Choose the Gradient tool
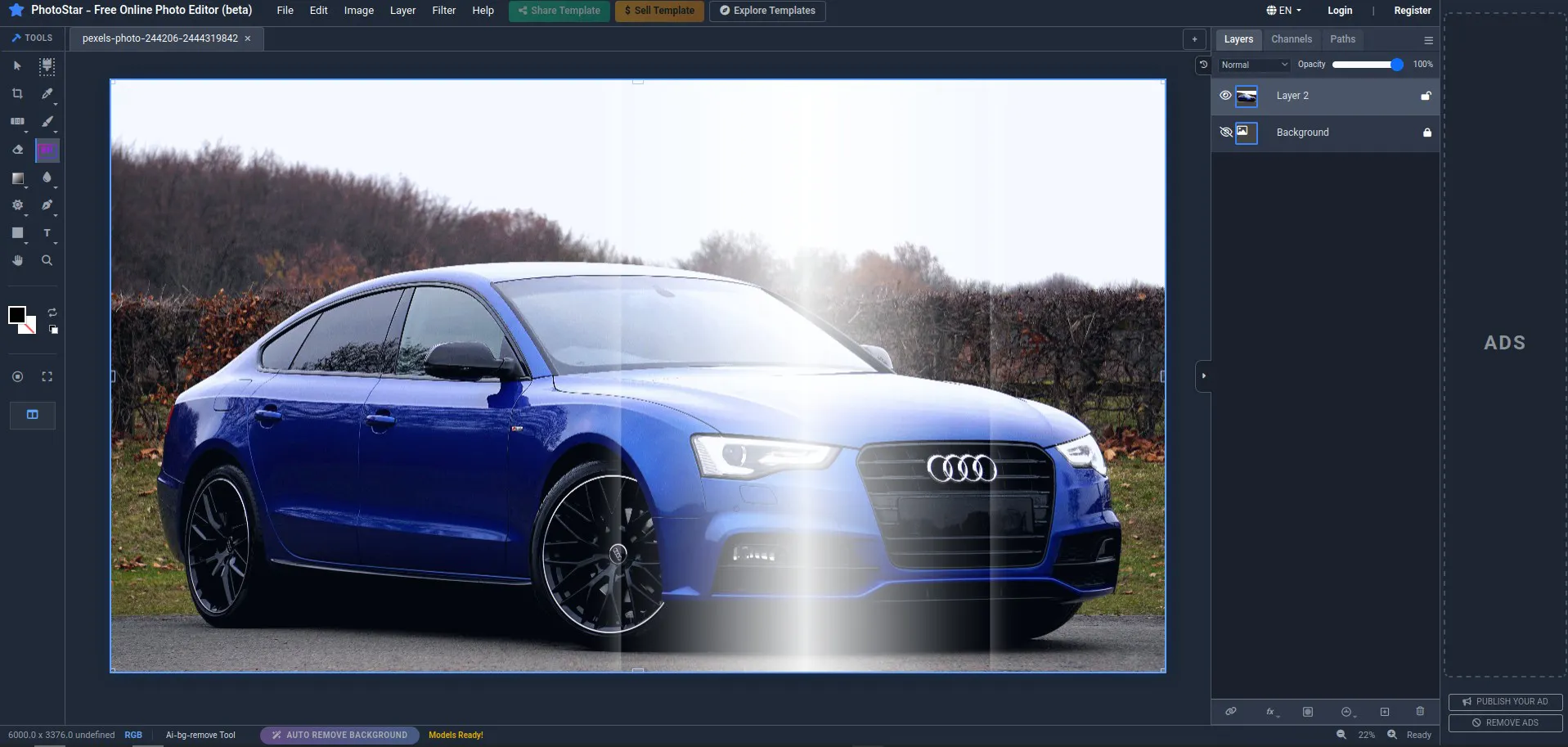The height and width of the screenshot is (747, 1568). coord(17,178)
